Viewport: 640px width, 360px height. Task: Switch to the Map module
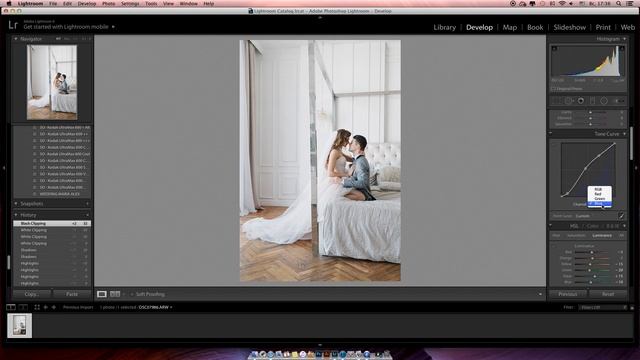click(510, 27)
